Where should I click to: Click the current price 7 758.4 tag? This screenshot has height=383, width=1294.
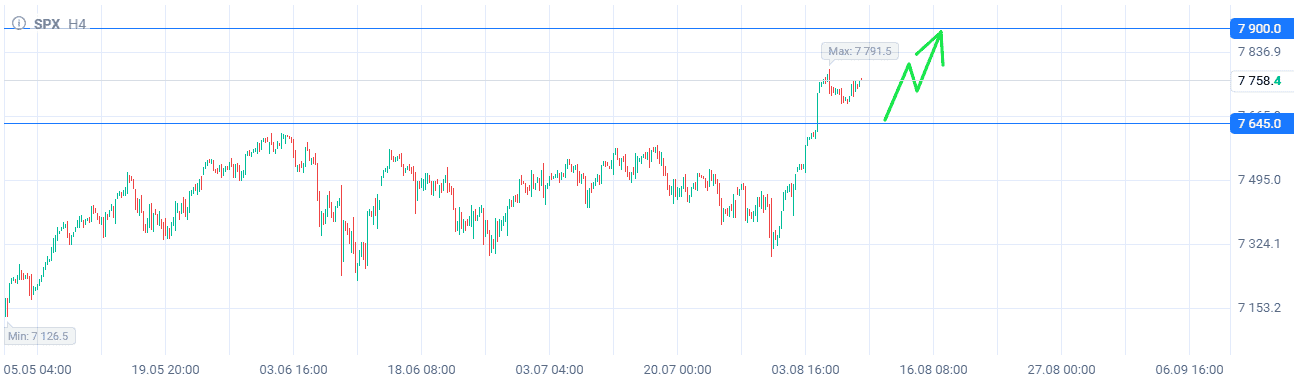tap(1259, 80)
